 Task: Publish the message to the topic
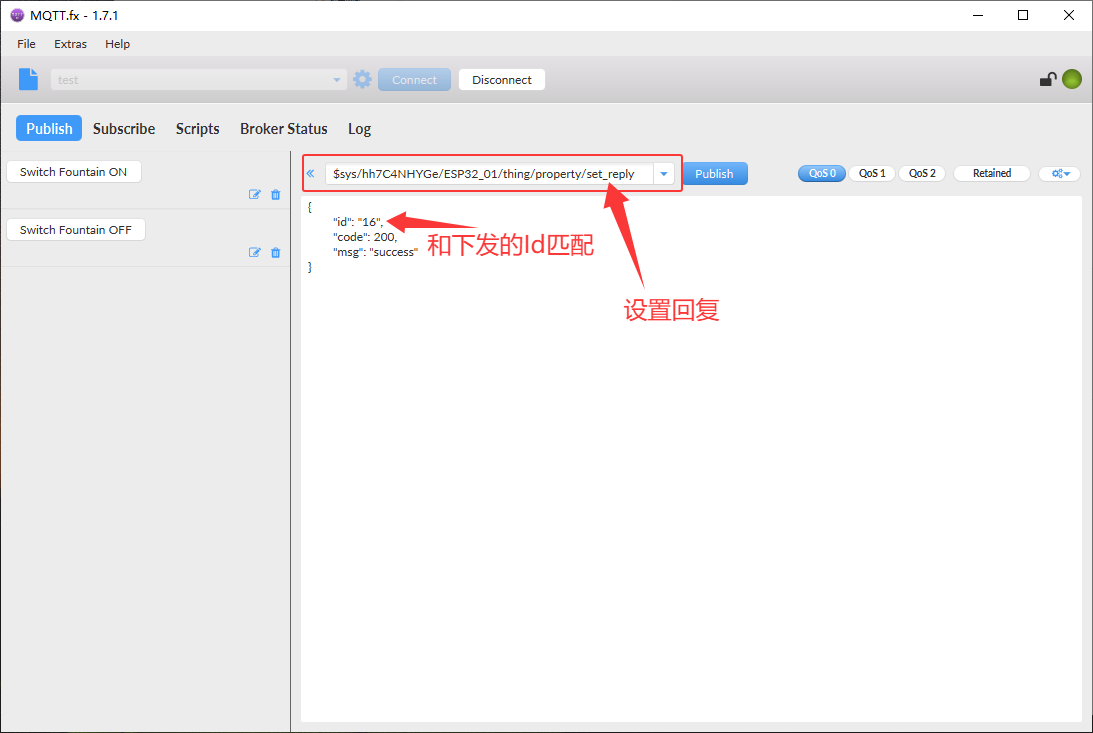[714, 173]
